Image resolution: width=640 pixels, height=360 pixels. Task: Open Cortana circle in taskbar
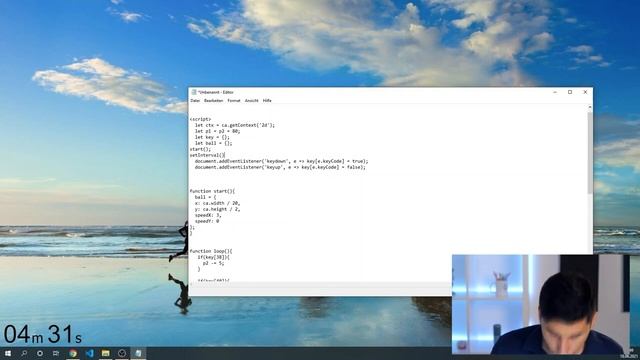pyautogui.click(x=40, y=353)
